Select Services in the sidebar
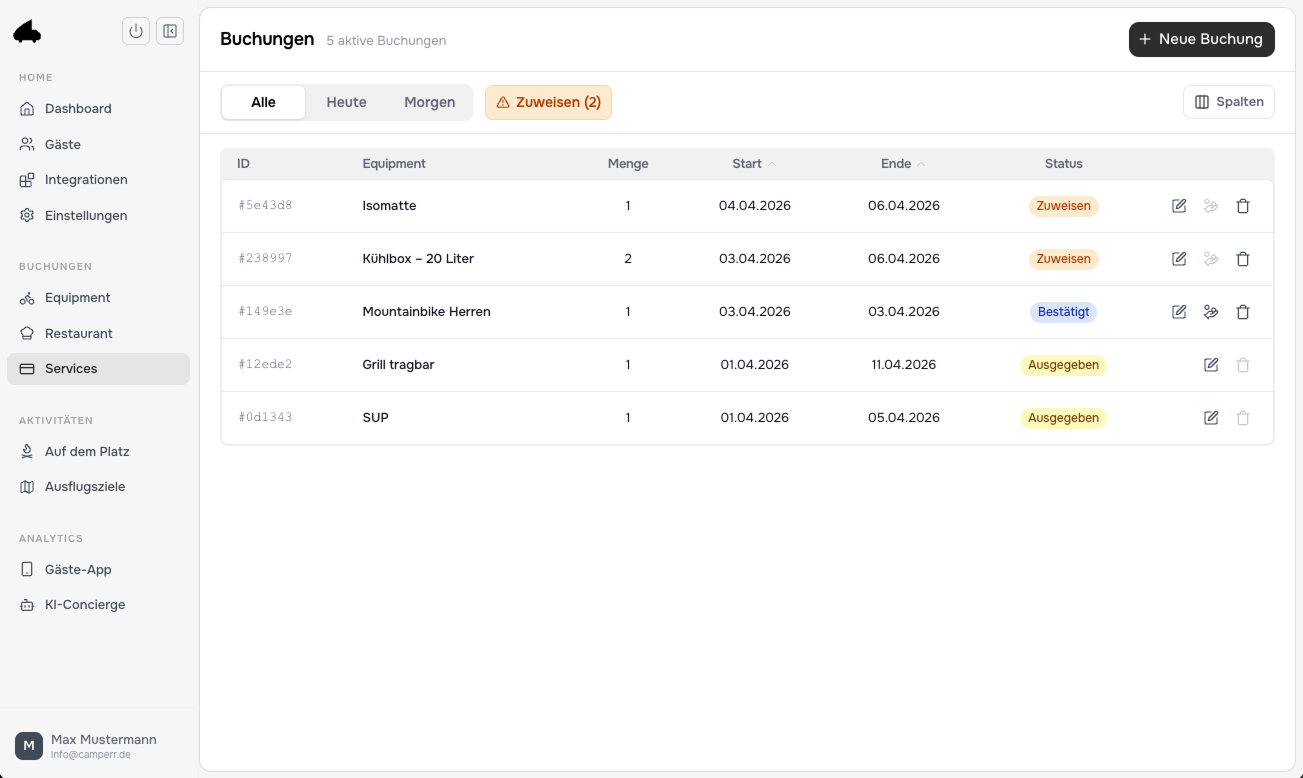The image size is (1303, 778). point(98,369)
